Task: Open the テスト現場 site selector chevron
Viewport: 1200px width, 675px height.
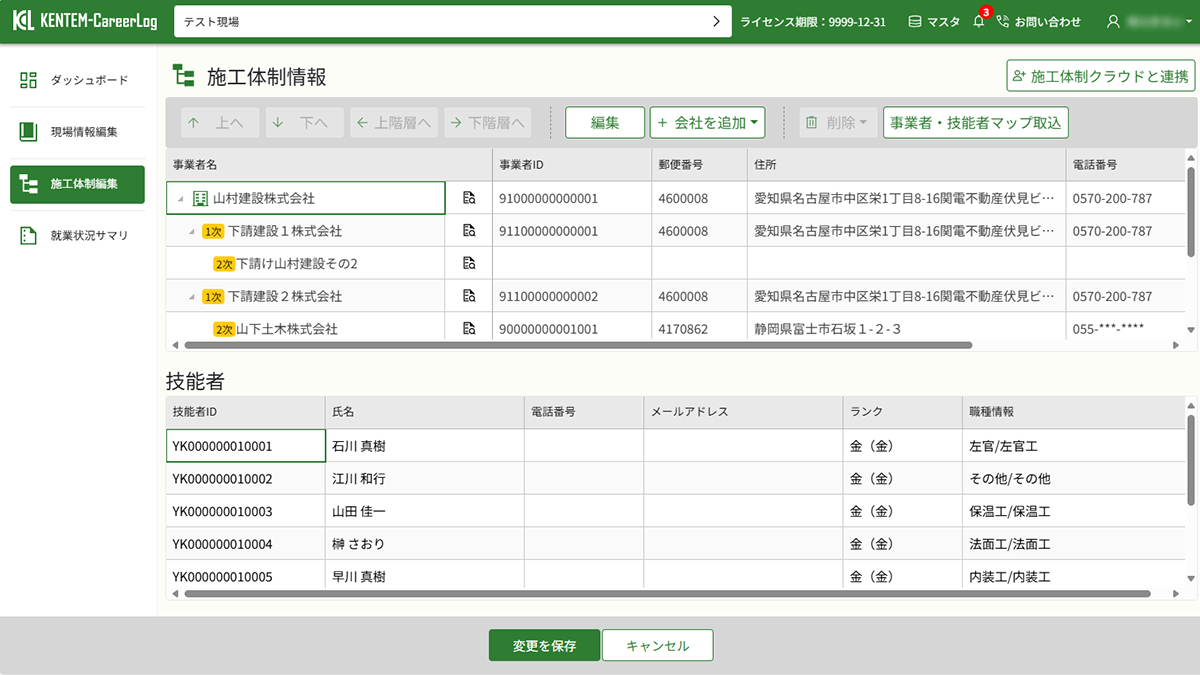Action: [x=716, y=20]
